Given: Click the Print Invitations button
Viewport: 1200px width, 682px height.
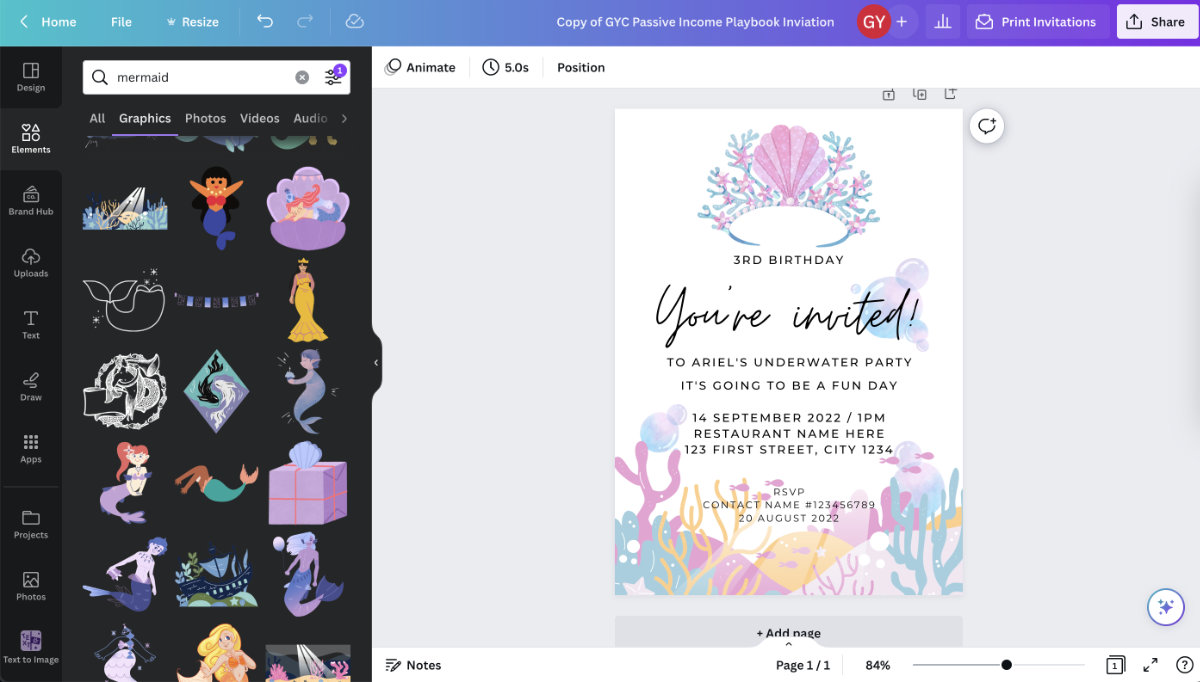Looking at the screenshot, I should point(1037,21).
